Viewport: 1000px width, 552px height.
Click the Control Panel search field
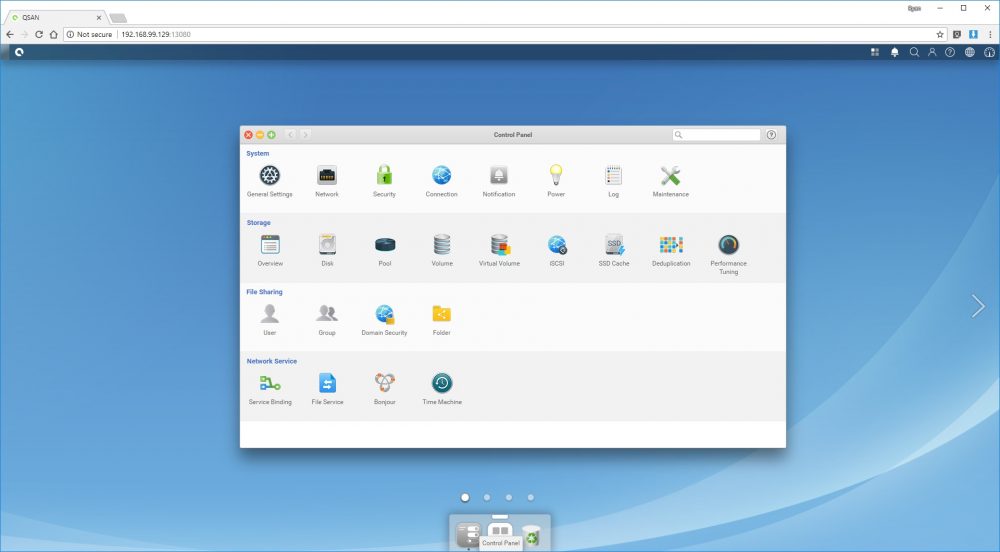click(716, 134)
